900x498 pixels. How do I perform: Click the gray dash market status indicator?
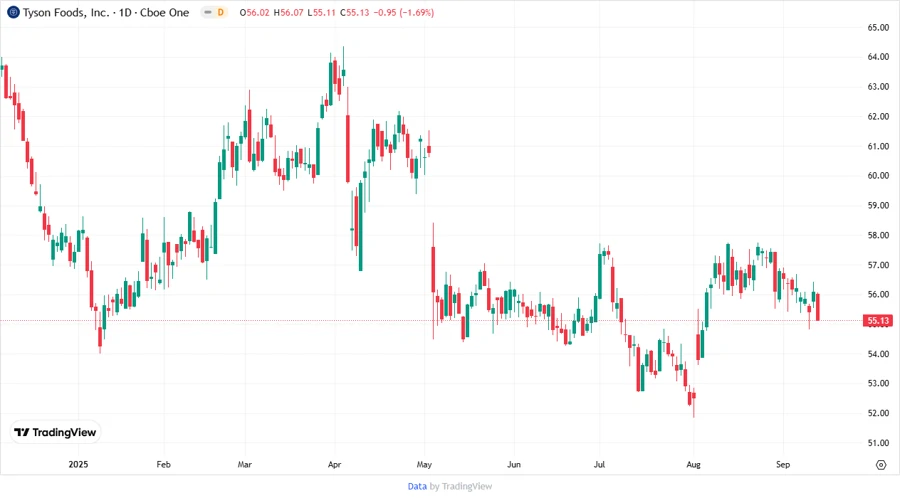click(x=207, y=12)
